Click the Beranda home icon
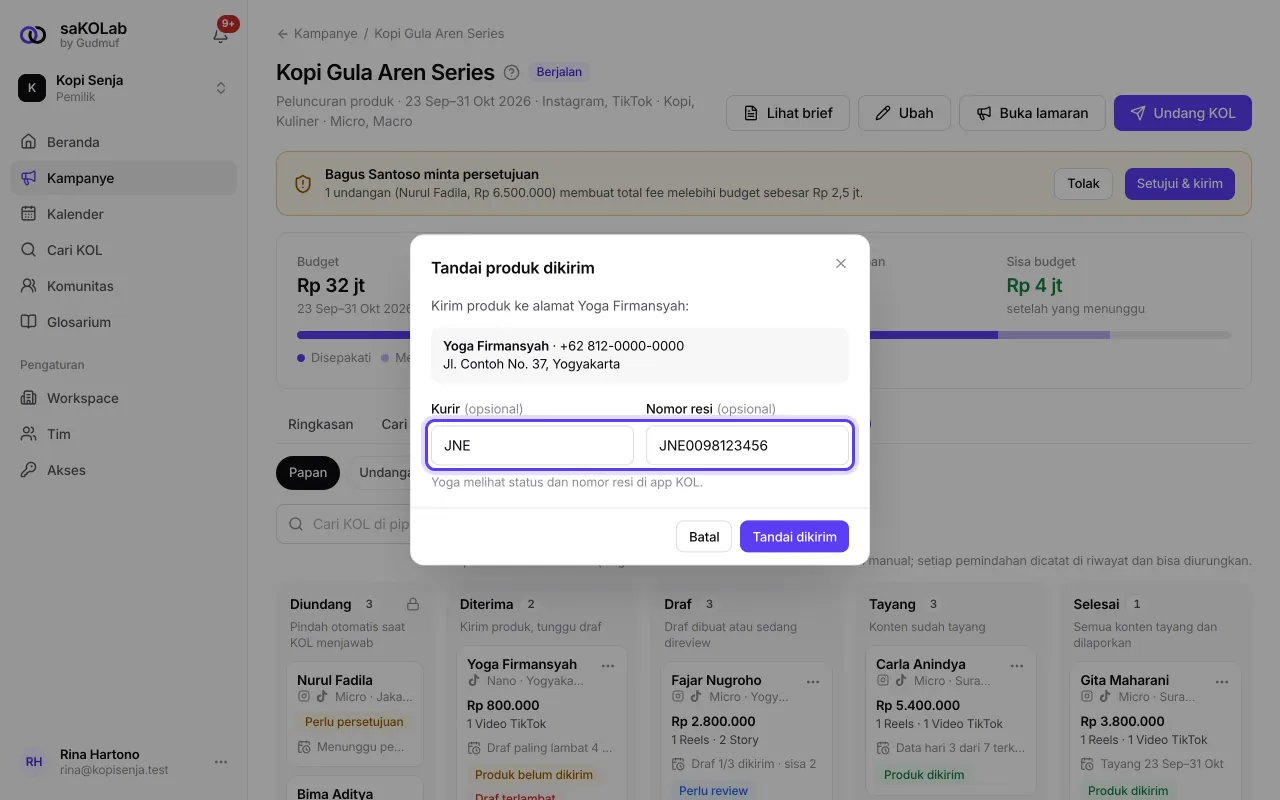 coord(29,142)
